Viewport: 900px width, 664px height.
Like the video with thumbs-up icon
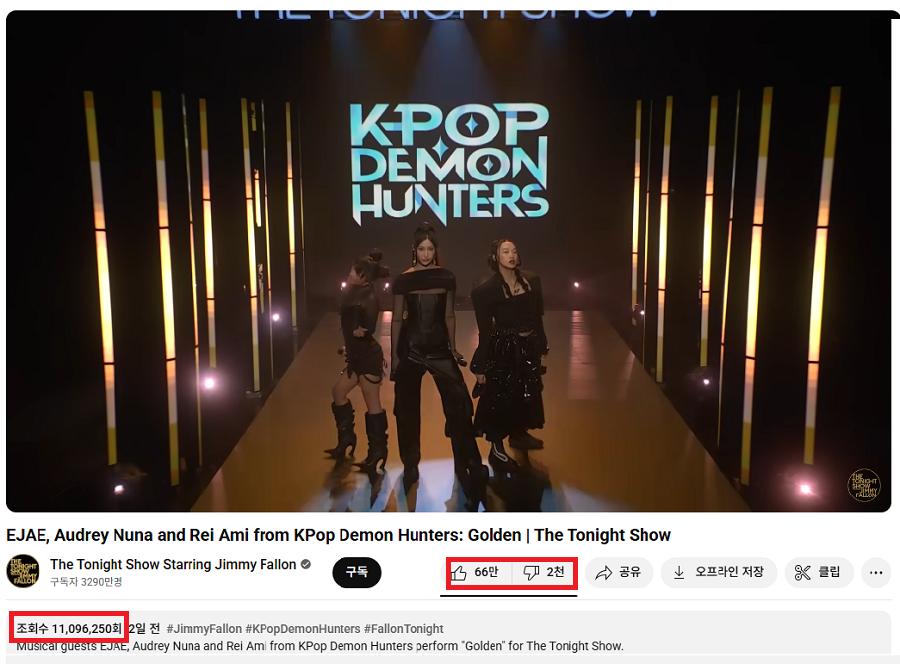[459, 572]
